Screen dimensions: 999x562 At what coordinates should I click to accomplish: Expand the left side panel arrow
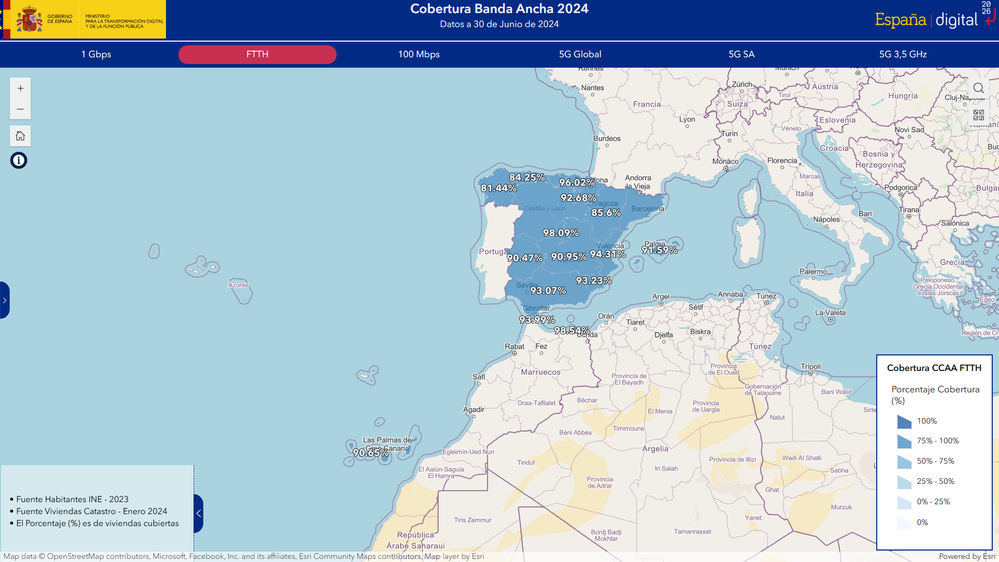[x=4, y=299]
